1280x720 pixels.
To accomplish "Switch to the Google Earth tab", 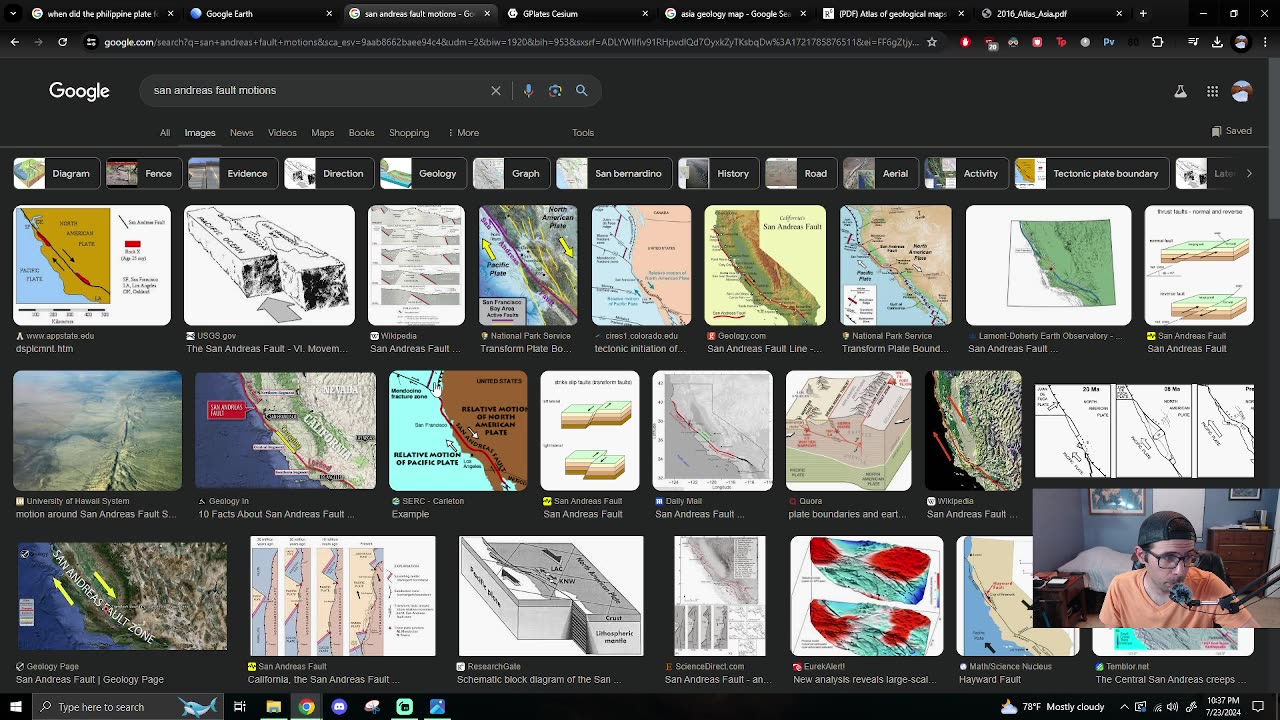I will point(260,14).
